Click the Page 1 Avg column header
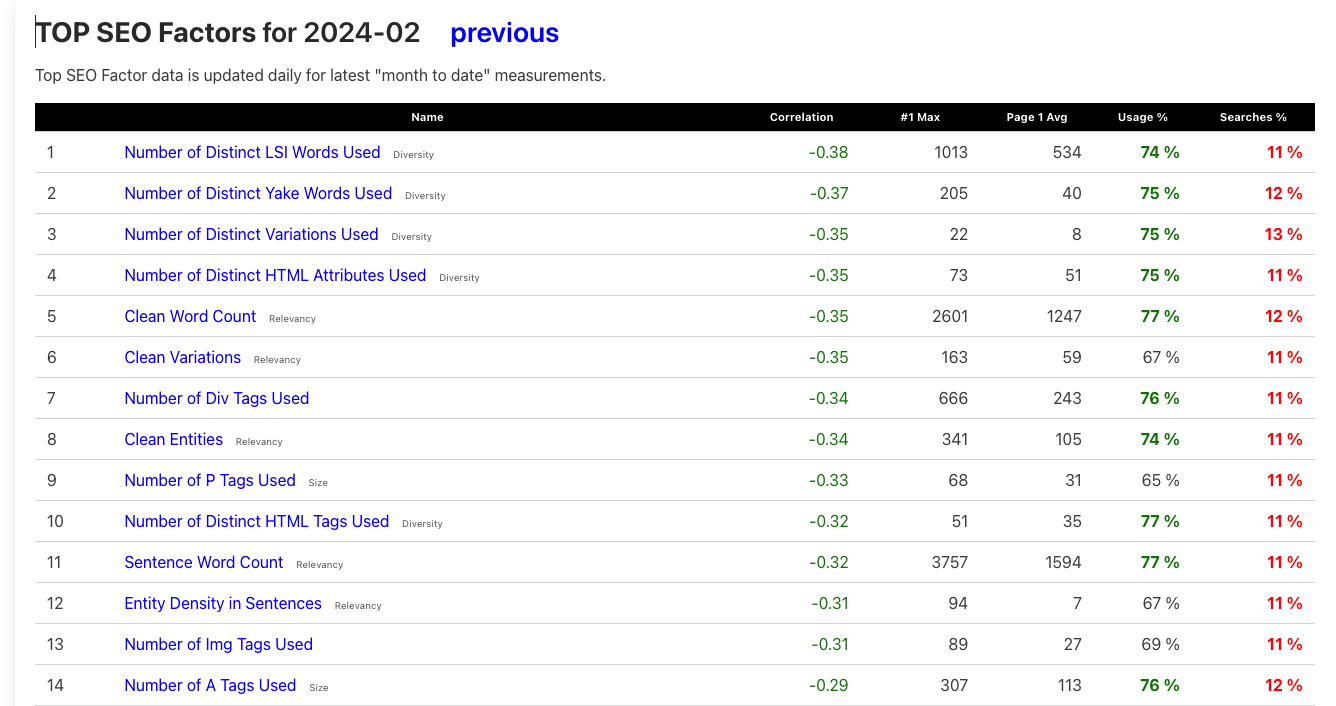 (1036, 117)
